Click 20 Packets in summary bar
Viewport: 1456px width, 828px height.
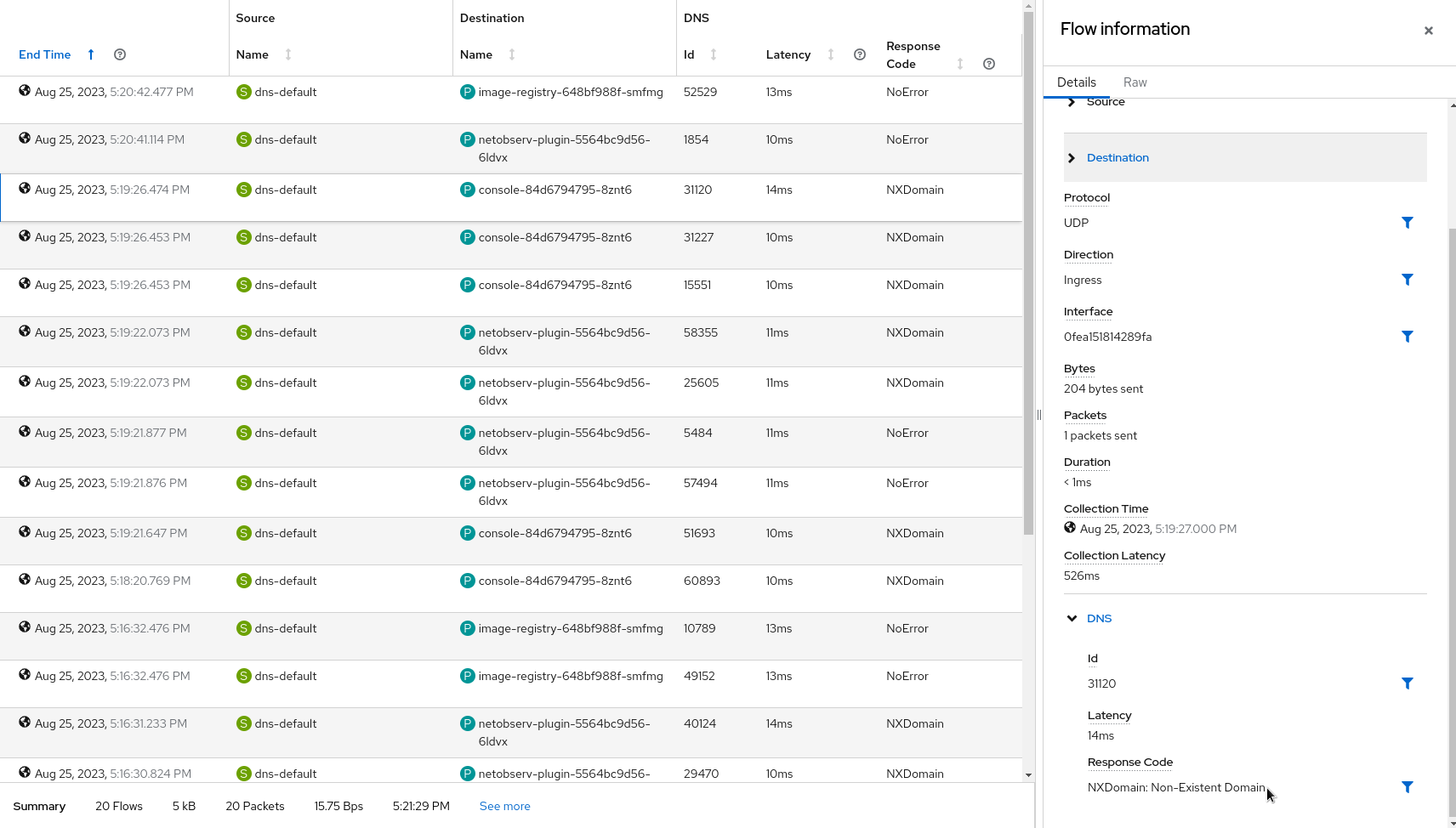point(255,806)
